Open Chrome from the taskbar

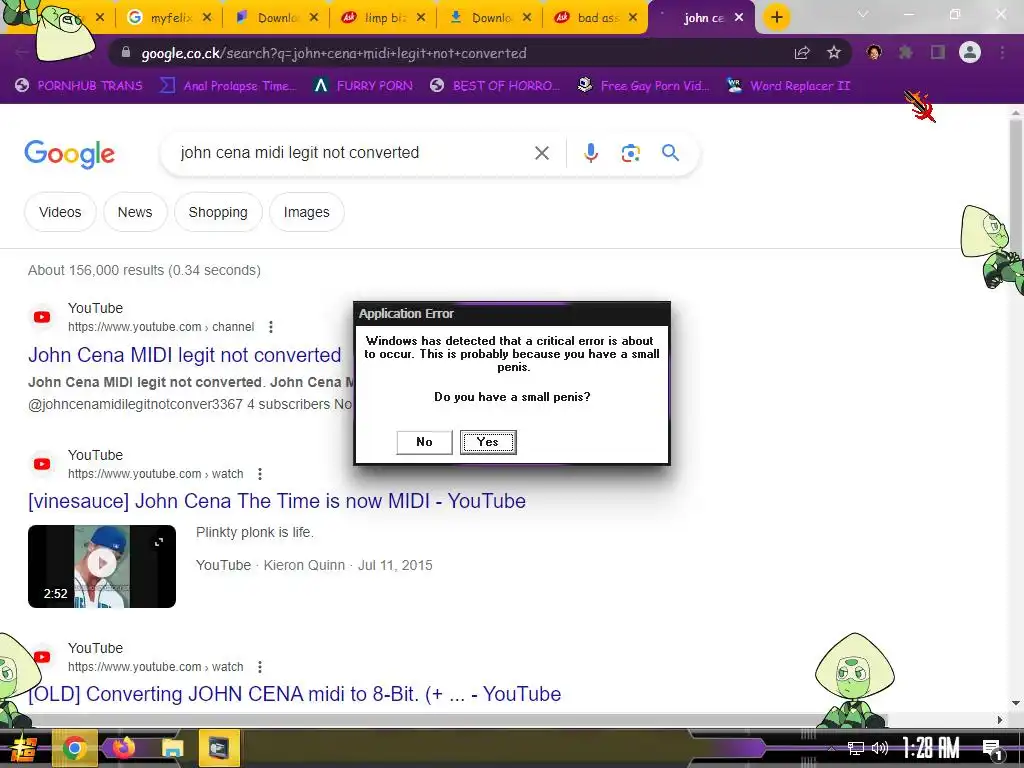(74, 748)
